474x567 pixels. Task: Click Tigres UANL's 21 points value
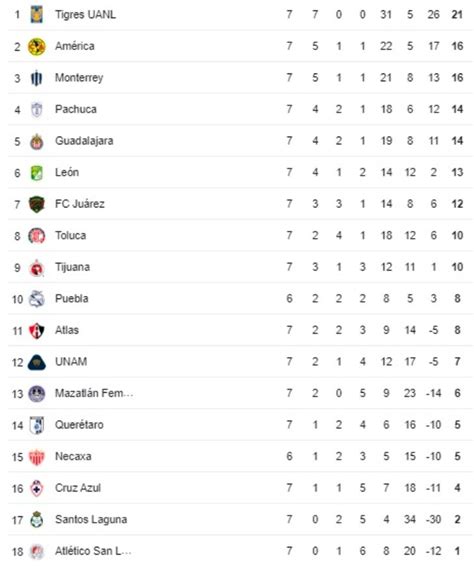(x=457, y=14)
